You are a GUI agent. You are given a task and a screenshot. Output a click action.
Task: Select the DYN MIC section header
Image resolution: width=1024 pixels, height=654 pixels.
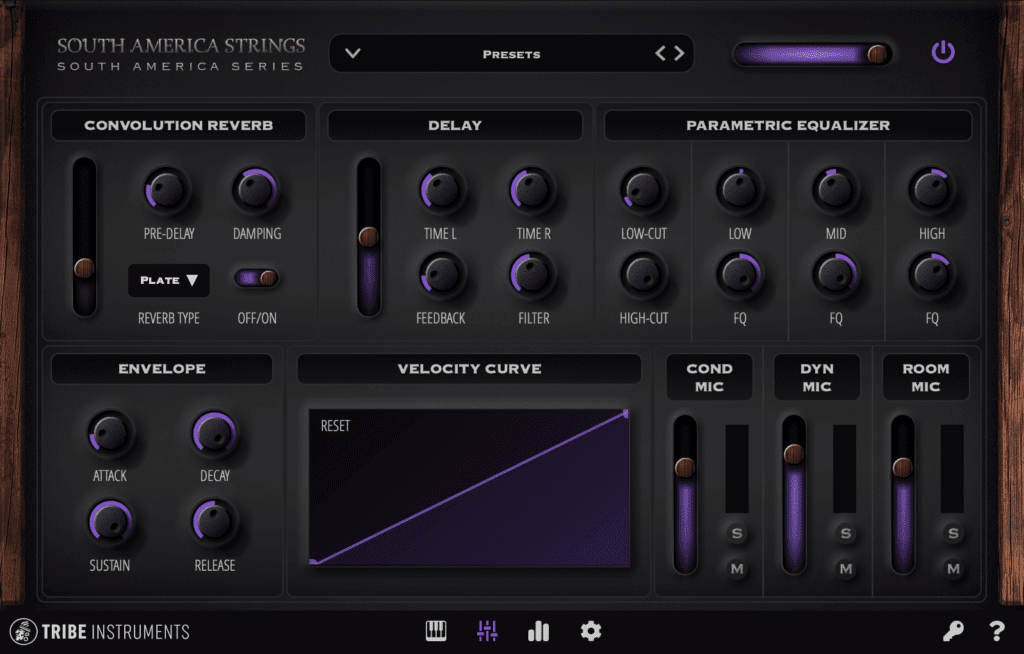coord(817,377)
